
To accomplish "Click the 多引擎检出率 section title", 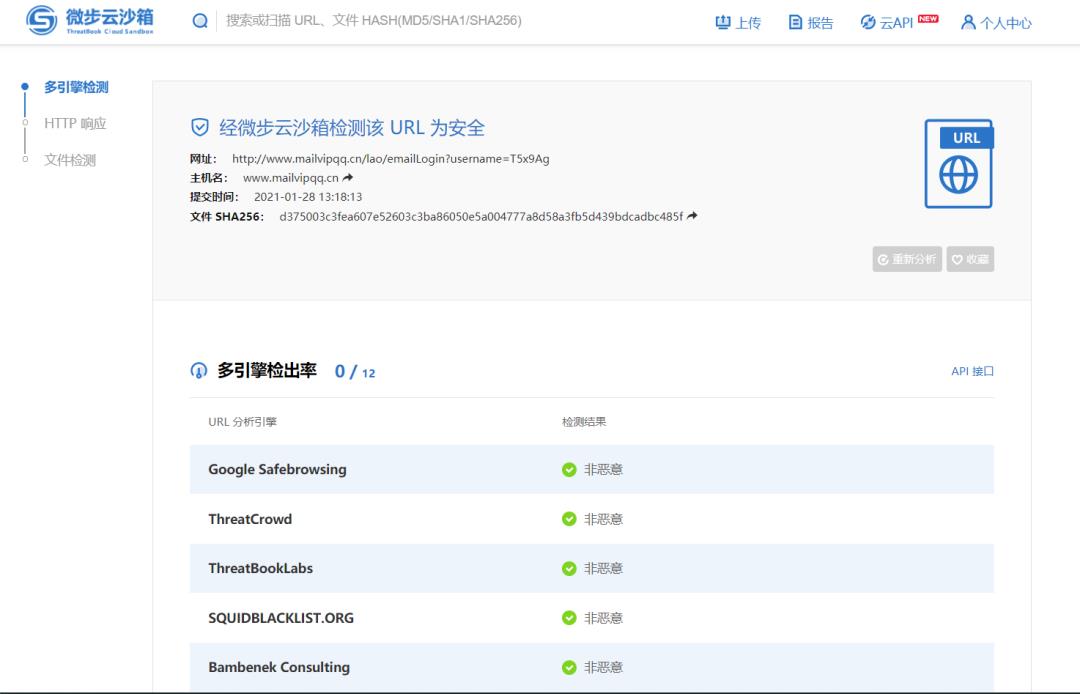I will point(267,370).
